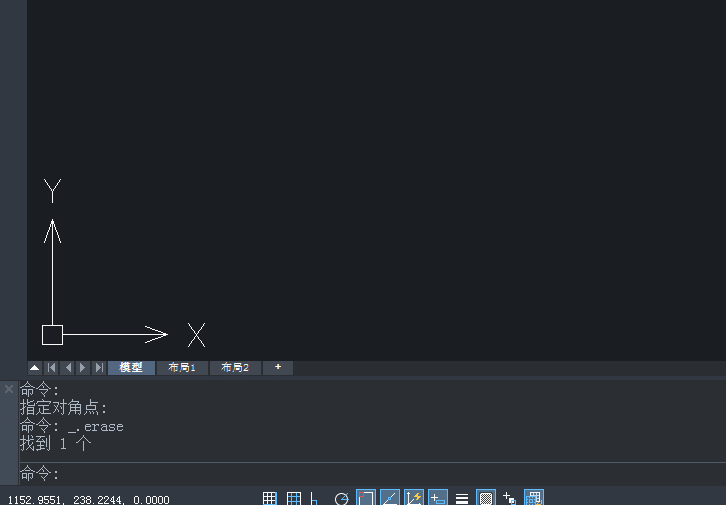The height and width of the screenshot is (505, 726).
Task: Switch to 布局1 layout tab
Action: 182,368
